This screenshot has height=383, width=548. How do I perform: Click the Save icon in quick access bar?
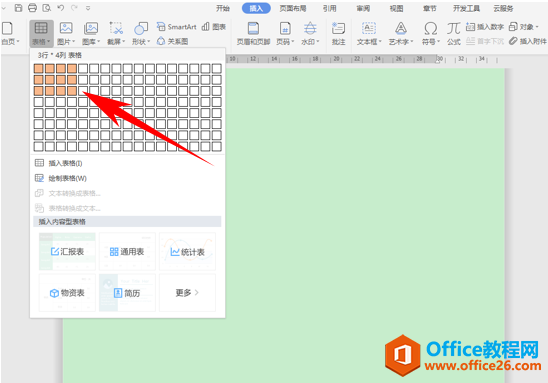(19, 8)
